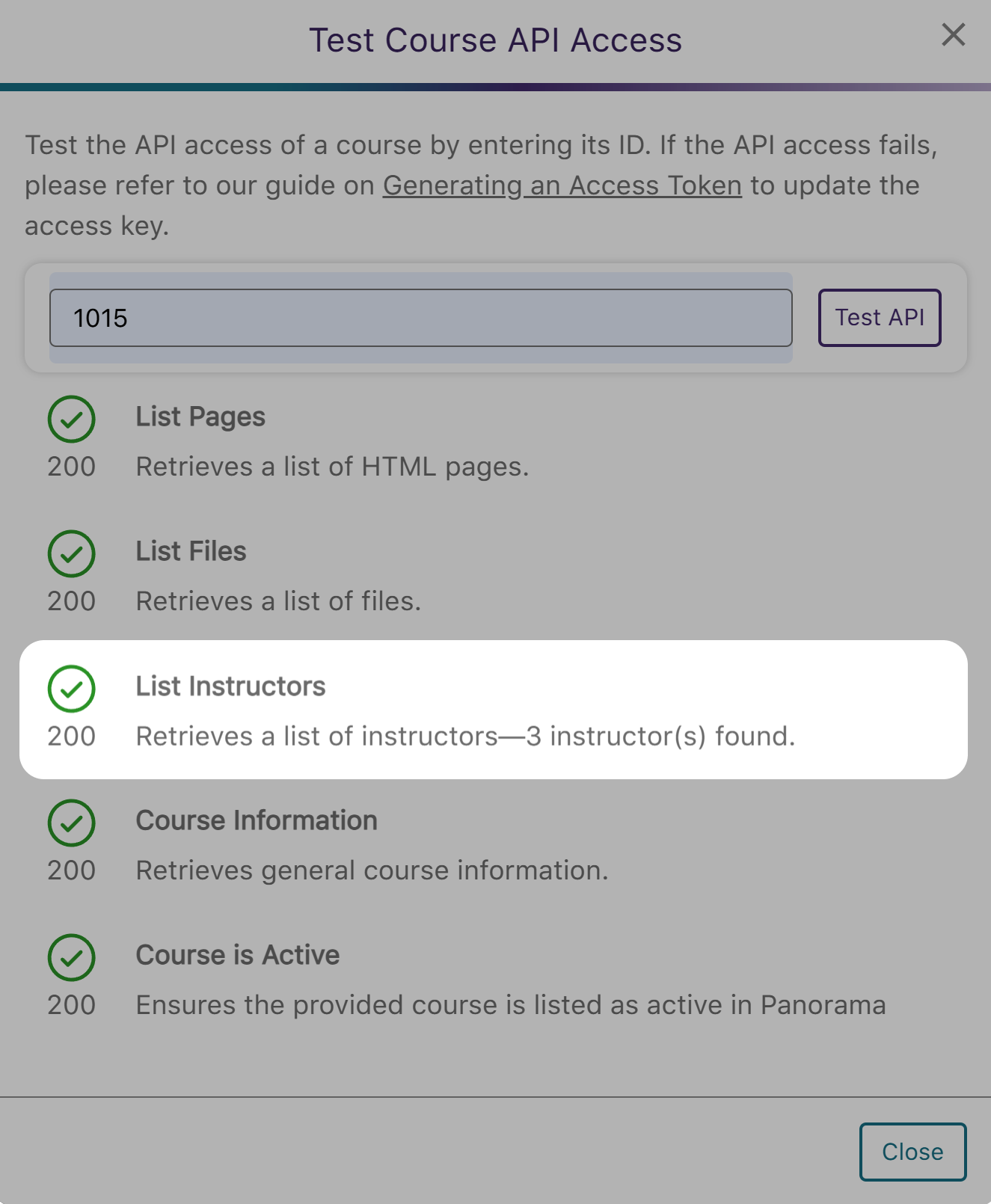
Task: Click the 'listed as active in Panorama' description
Action: click(x=510, y=1005)
